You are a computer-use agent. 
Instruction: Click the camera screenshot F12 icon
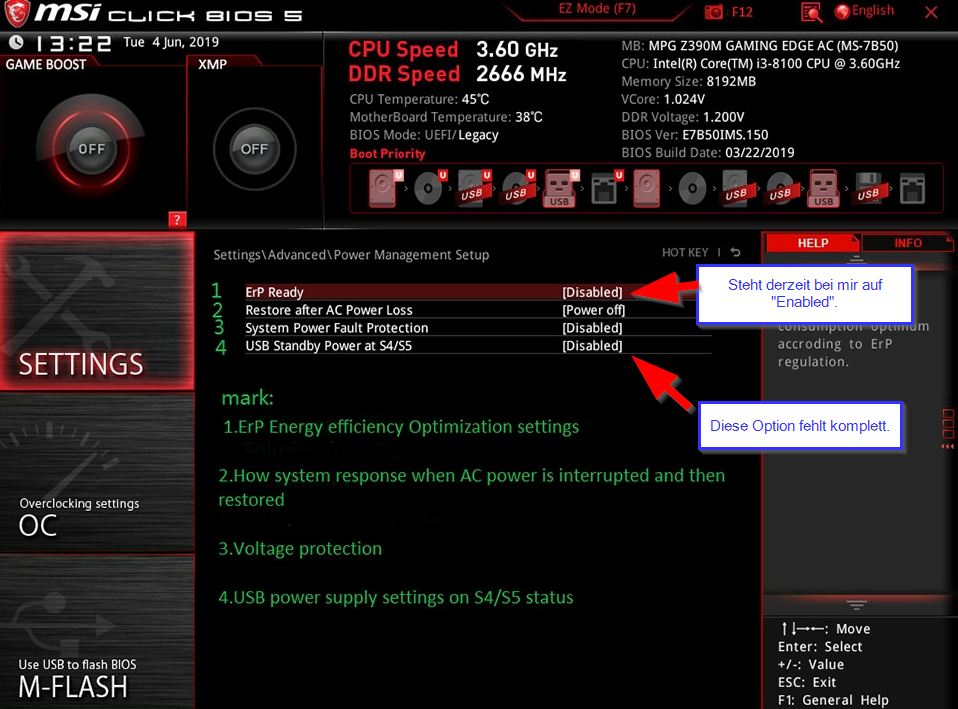point(712,11)
